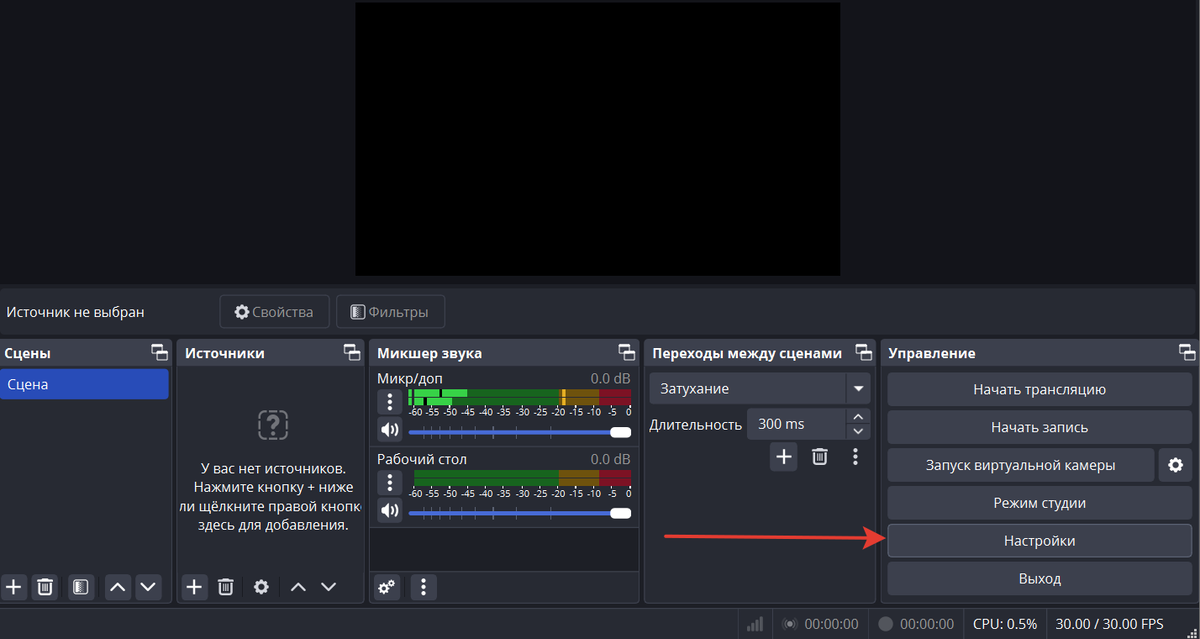Viewport: 1200px width, 639px height.
Task: Undock the Управление panel
Action: pos(1187,352)
